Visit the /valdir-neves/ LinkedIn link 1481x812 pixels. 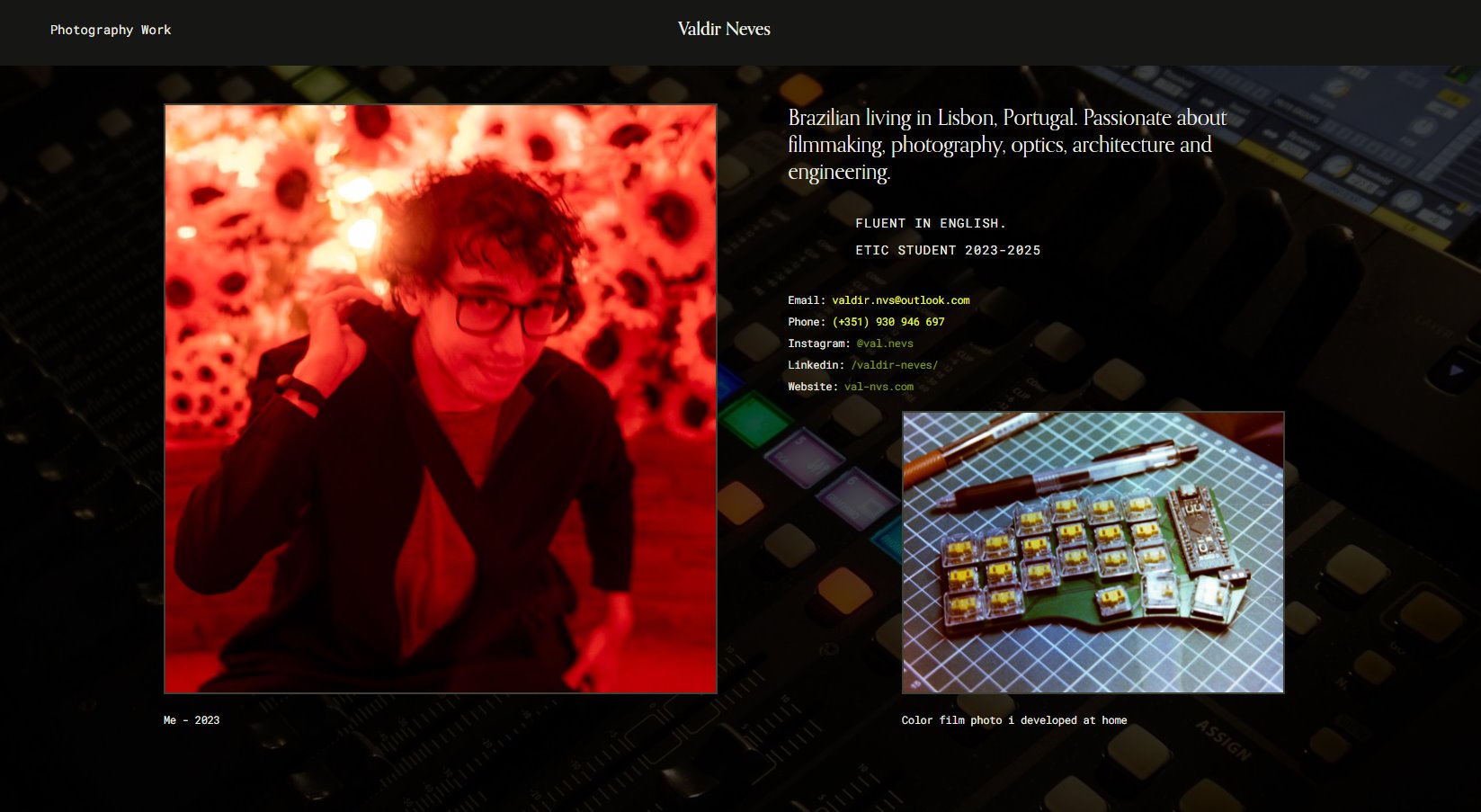(894, 365)
